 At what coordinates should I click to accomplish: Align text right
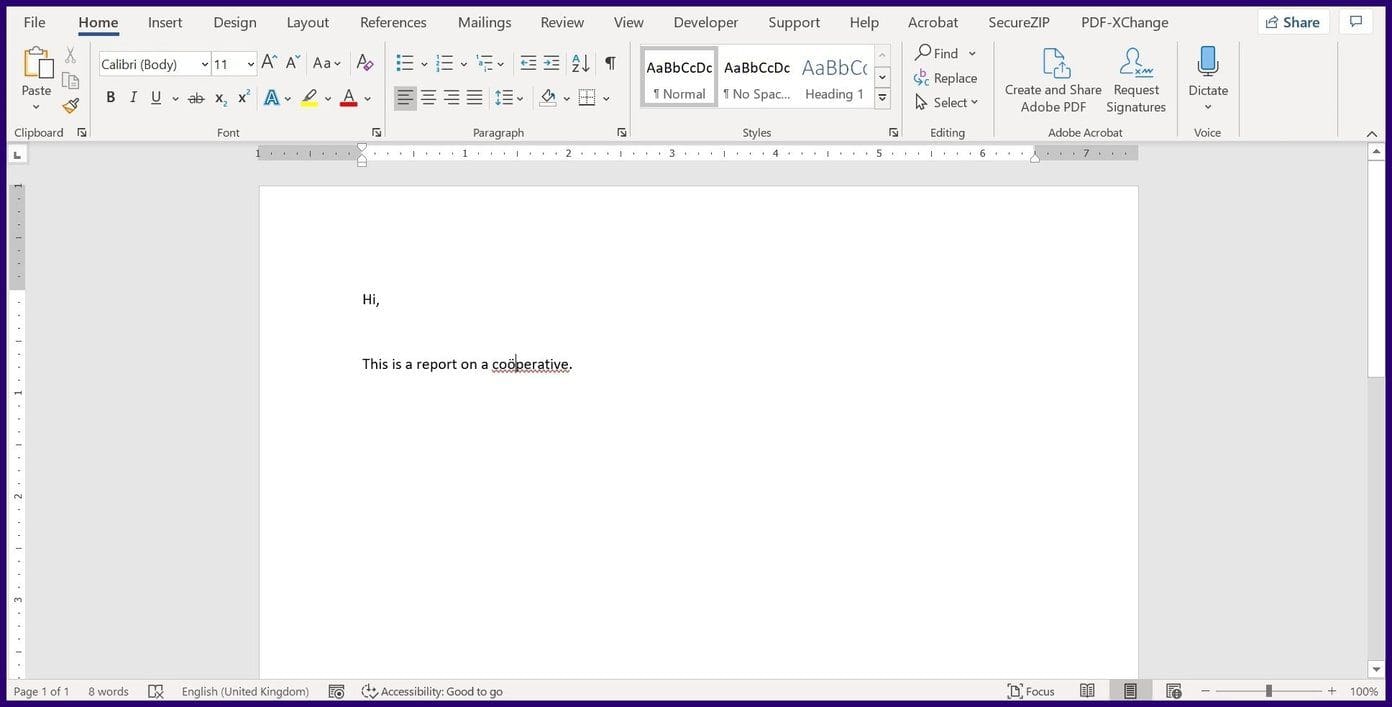click(x=451, y=98)
